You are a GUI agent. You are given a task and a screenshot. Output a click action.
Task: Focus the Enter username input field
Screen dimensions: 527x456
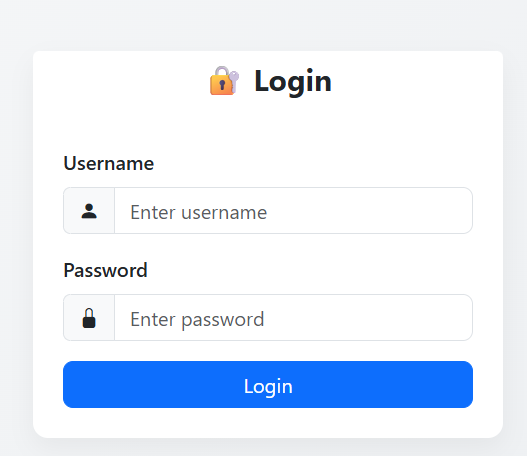pos(293,211)
